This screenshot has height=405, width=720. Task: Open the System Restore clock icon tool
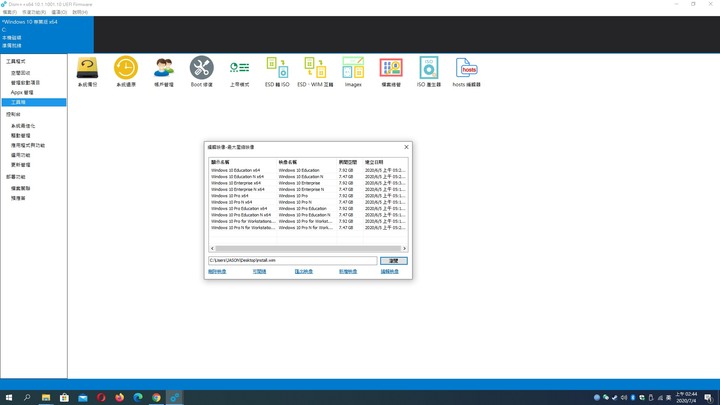pyautogui.click(x=126, y=72)
